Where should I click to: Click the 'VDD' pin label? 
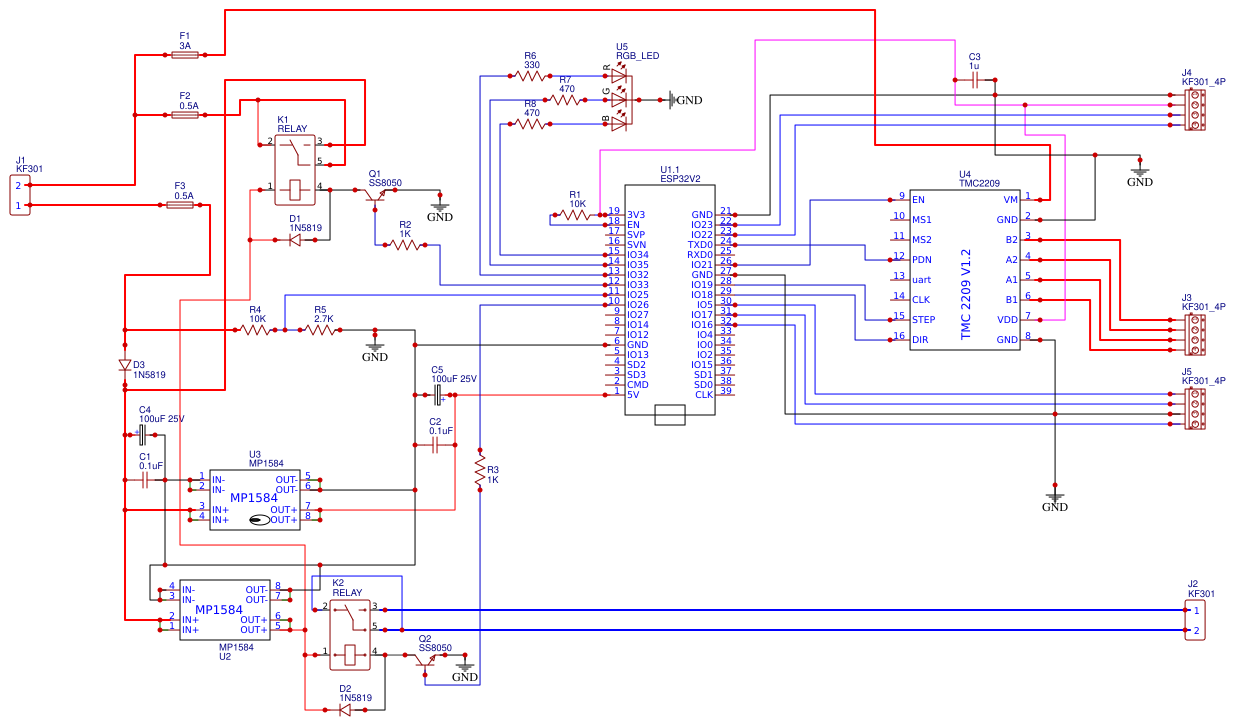coord(1008,320)
